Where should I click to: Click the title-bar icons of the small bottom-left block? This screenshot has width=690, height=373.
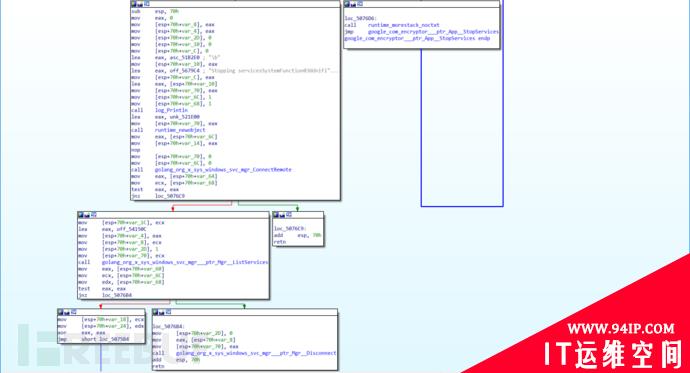67,312
